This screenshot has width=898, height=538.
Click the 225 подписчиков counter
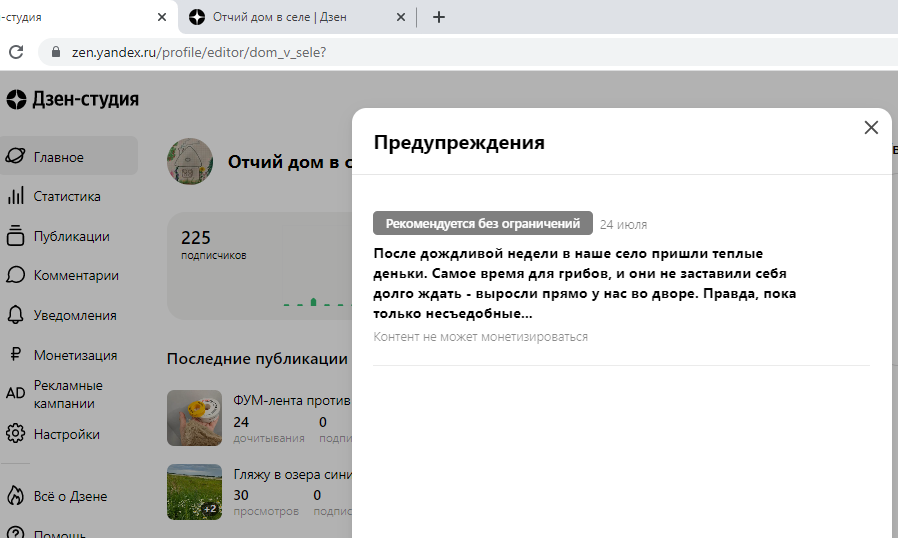pos(213,245)
